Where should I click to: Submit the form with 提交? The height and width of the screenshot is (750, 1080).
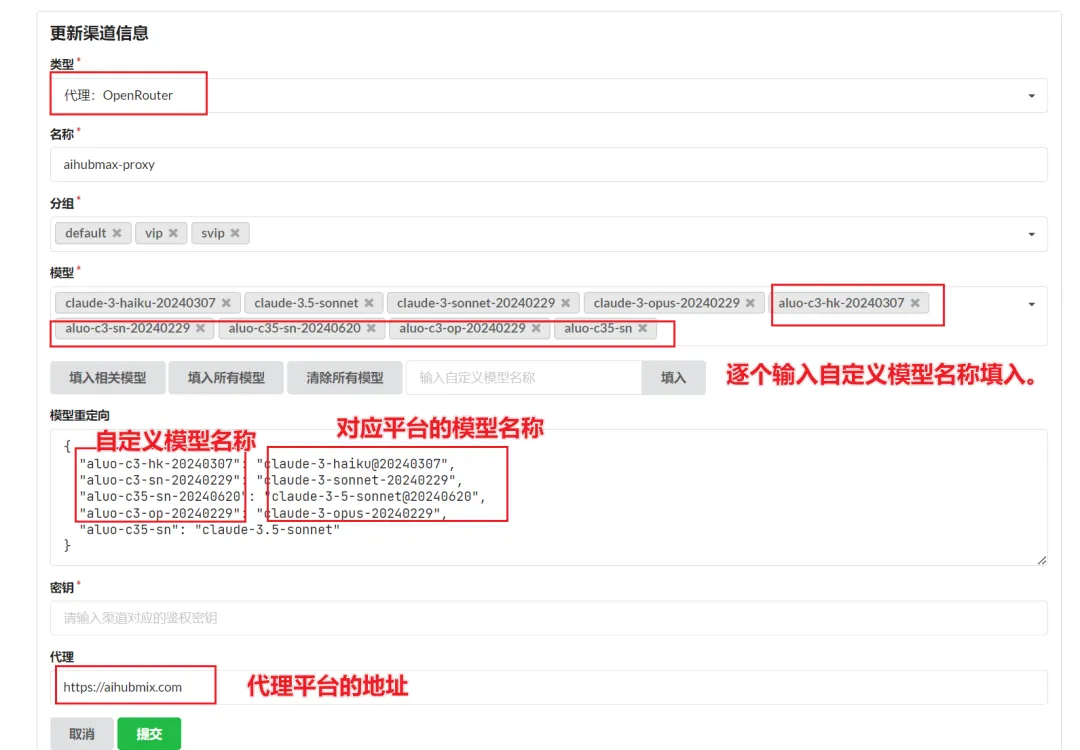[x=149, y=734]
